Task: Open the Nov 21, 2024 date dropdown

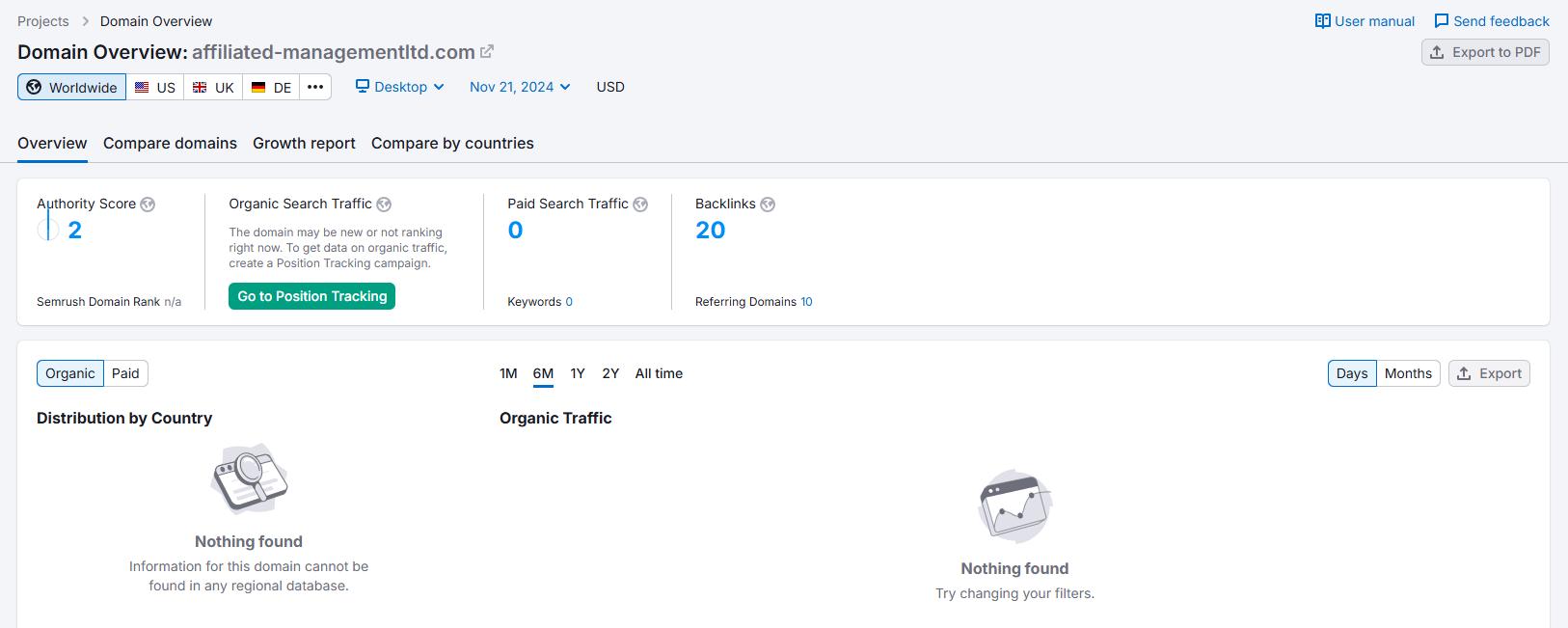Action: pyautogui.click(x=520, y=87)
